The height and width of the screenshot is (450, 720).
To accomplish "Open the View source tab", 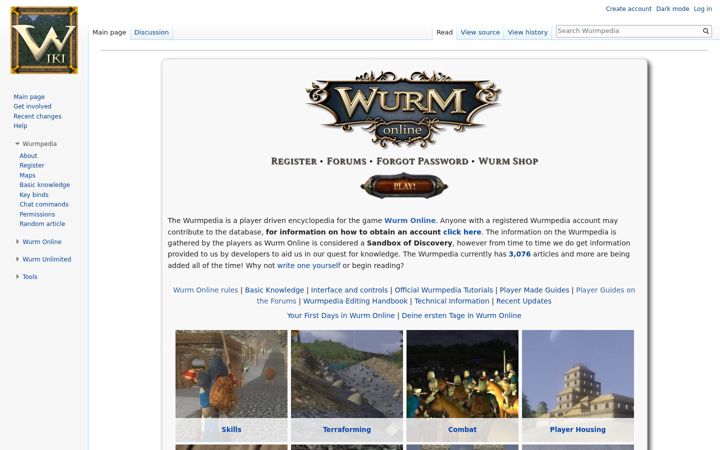I will click(480, 32).
